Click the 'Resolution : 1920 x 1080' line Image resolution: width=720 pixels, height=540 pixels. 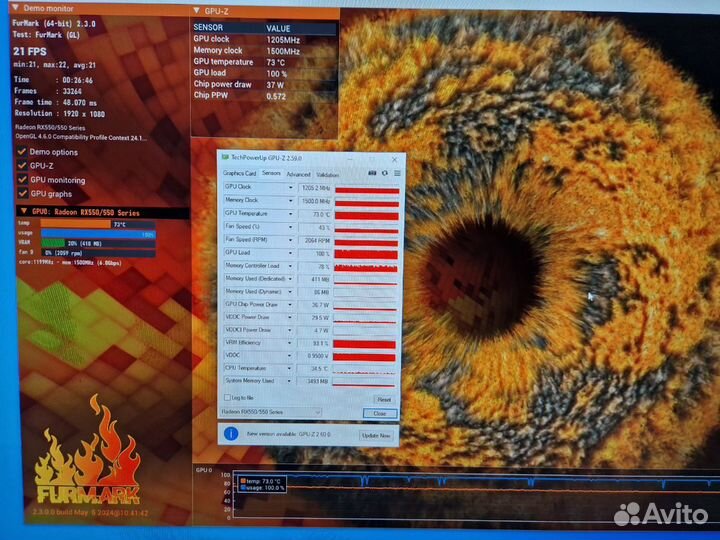pyautogui.click(x=60, y=113)
